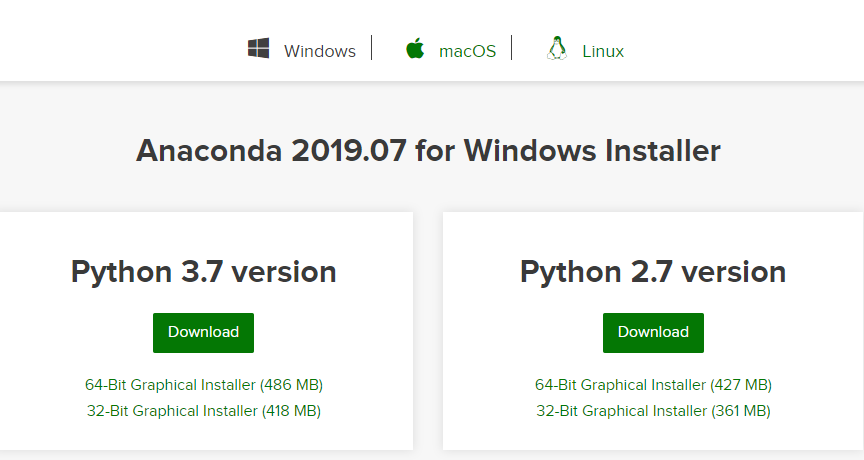Switch to the Windows tab label
Screen dimensions: 864x460
[x=319, y=51]
